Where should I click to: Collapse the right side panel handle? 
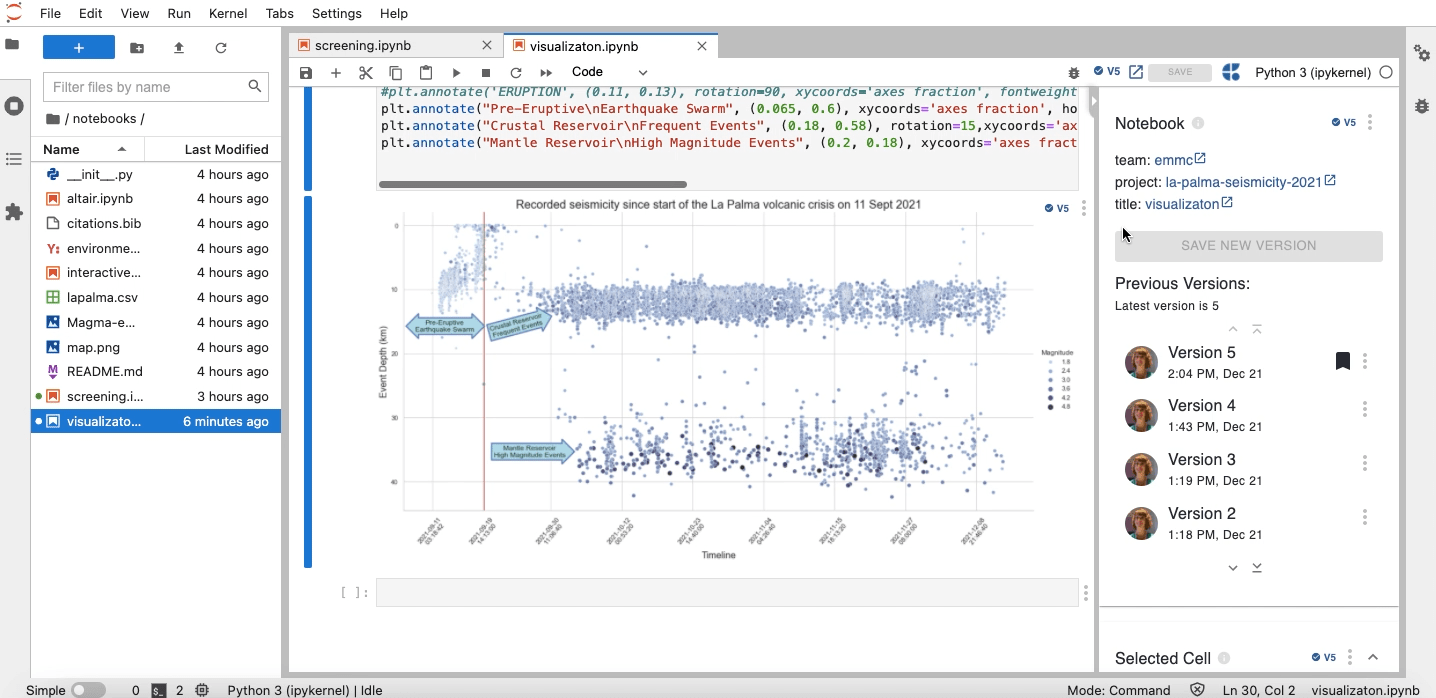1094,101
